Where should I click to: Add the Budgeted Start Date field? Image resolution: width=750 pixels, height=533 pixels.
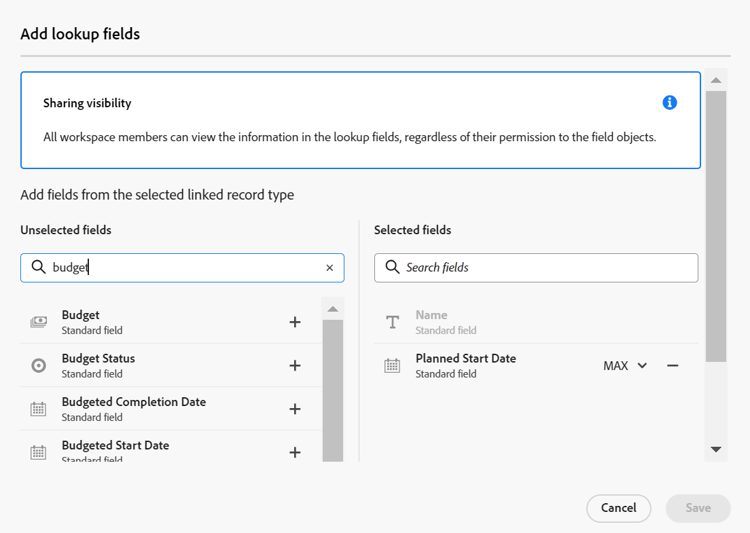(295, 452)
